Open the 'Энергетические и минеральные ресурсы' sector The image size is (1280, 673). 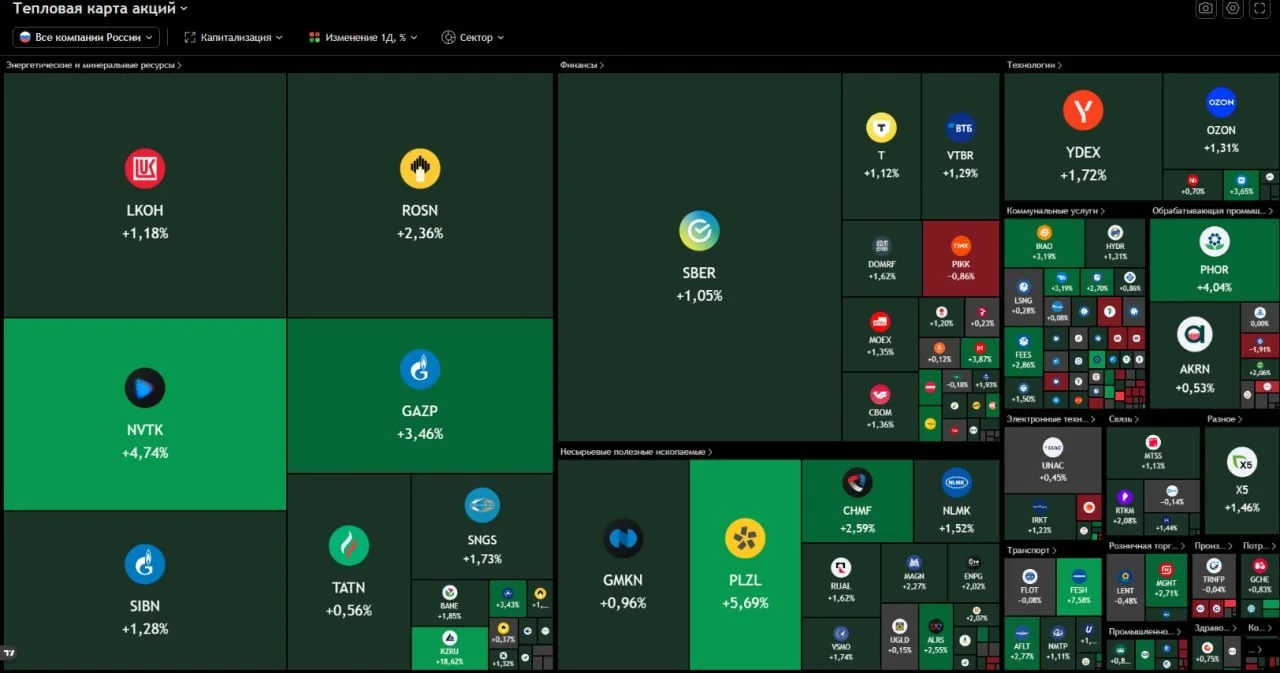(94, 65)
